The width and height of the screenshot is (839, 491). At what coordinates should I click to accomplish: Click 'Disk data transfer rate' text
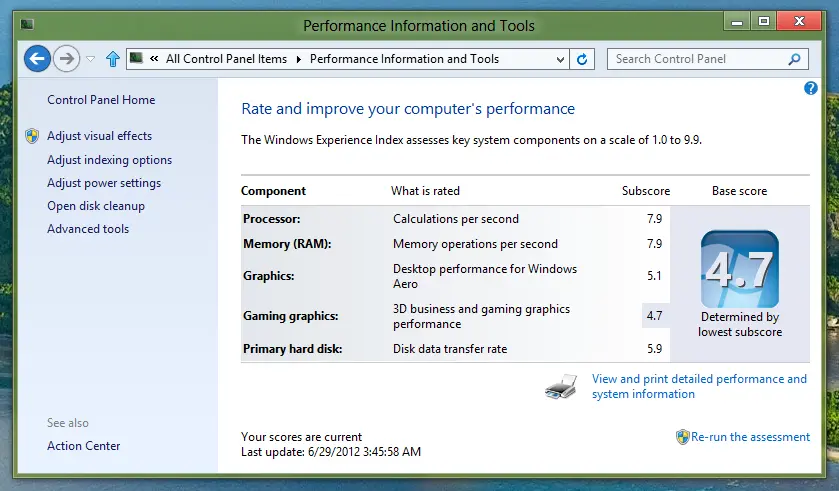[450, 349]
